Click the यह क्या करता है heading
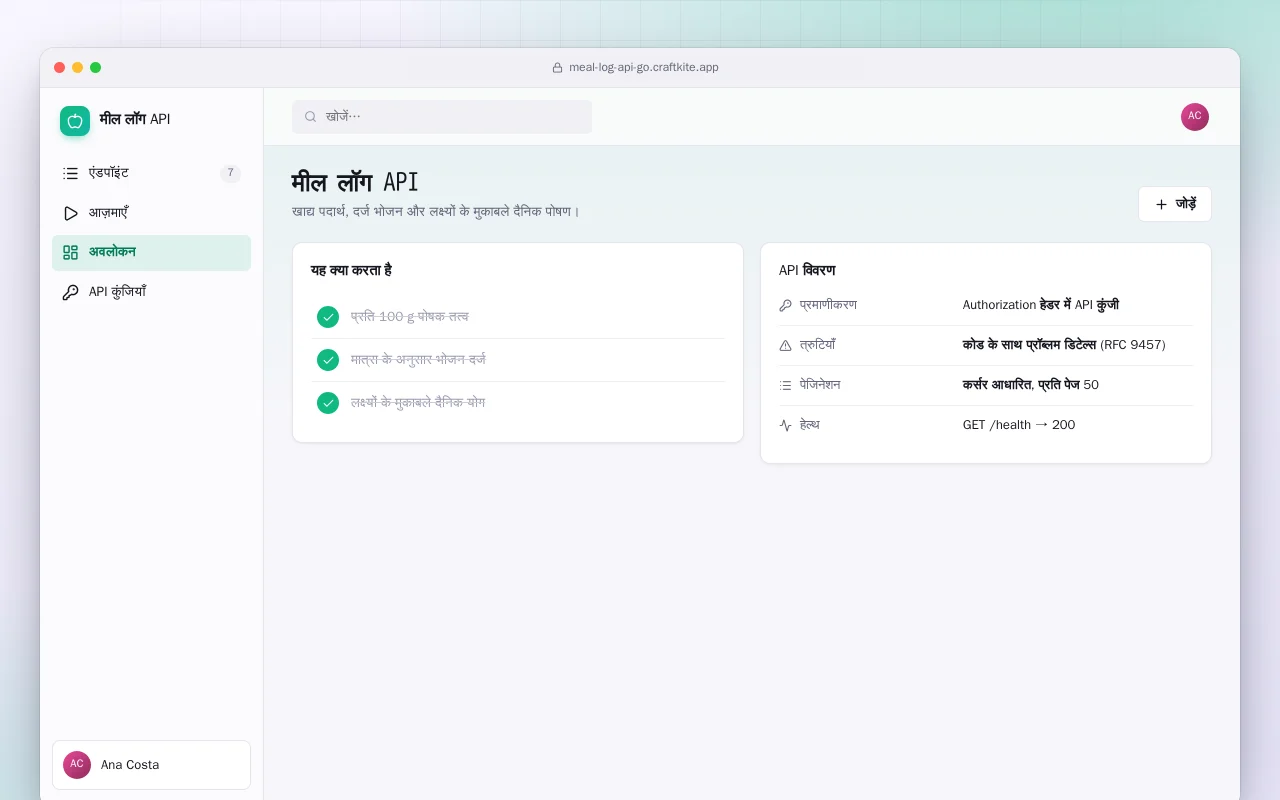This screenshot has height=800, width=1280. click(351, 271)
